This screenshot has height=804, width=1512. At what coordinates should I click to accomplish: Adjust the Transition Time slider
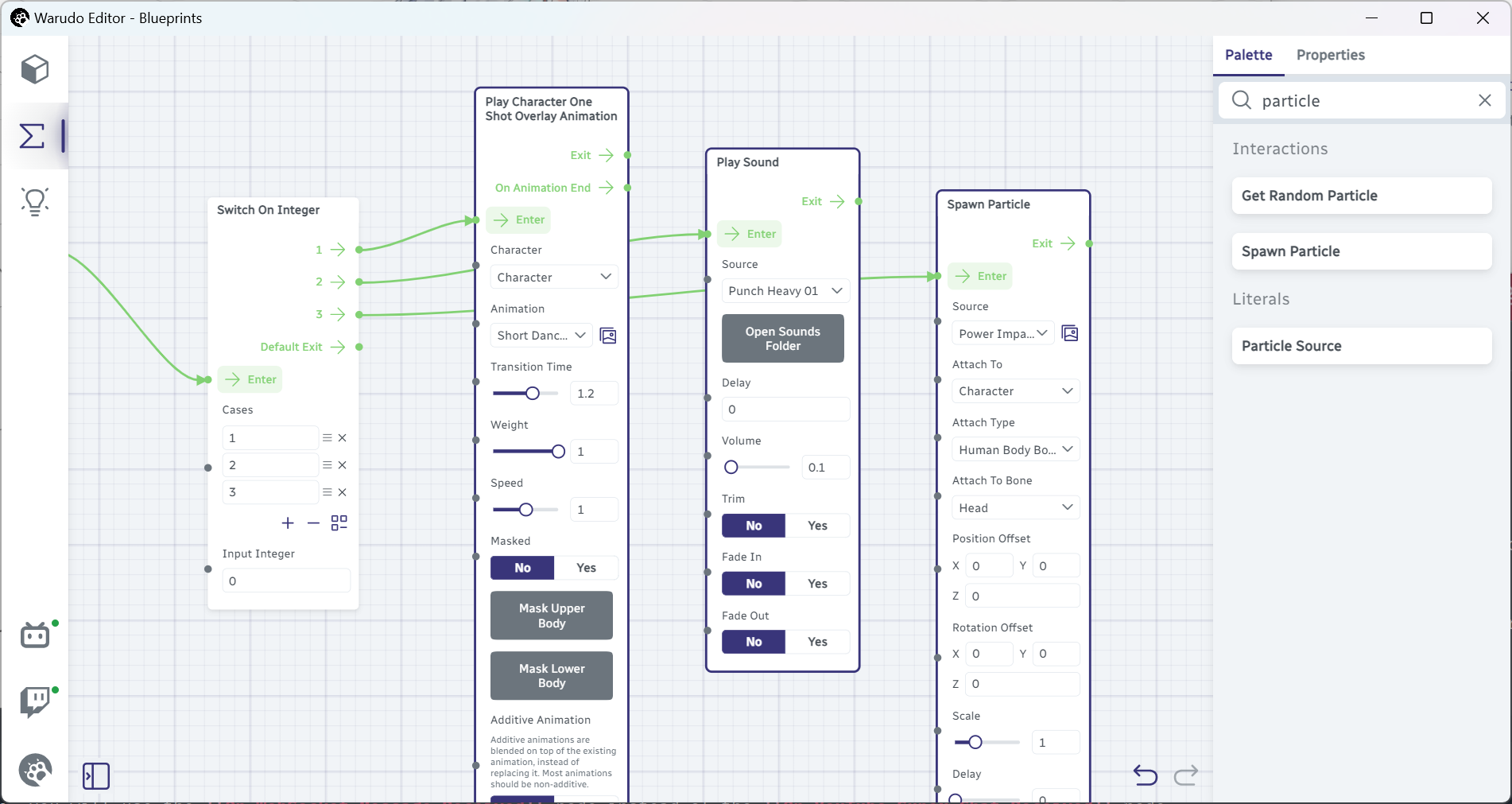(x=525, y=394)
